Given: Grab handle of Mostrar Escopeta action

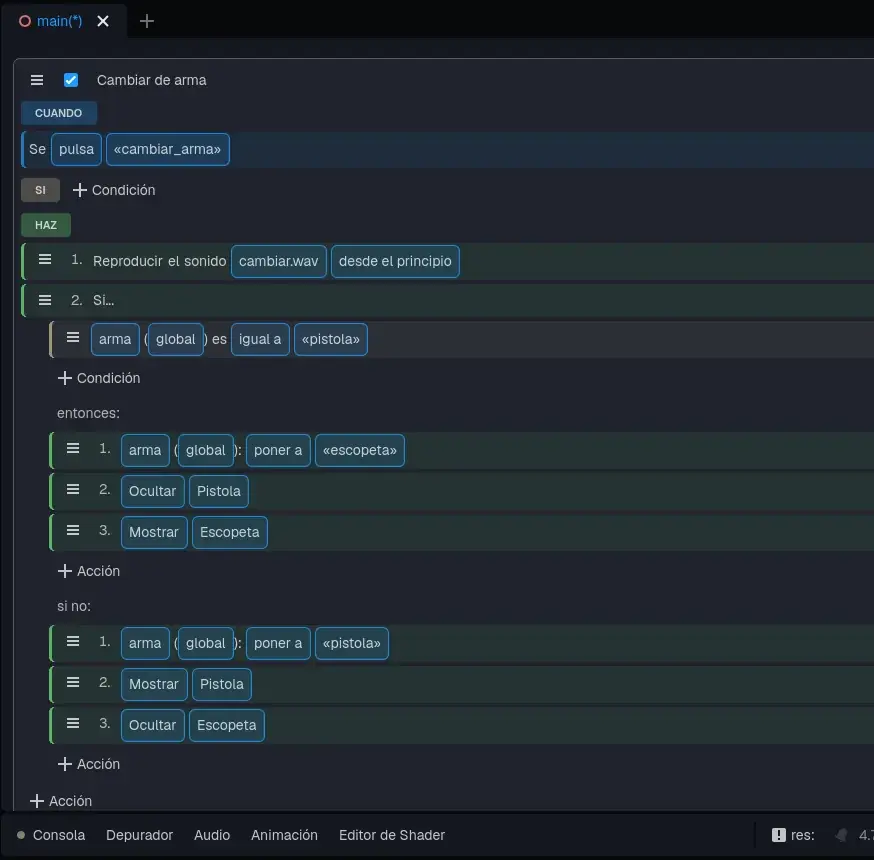Looking at the screenshot, I should (x=73, y=531).
